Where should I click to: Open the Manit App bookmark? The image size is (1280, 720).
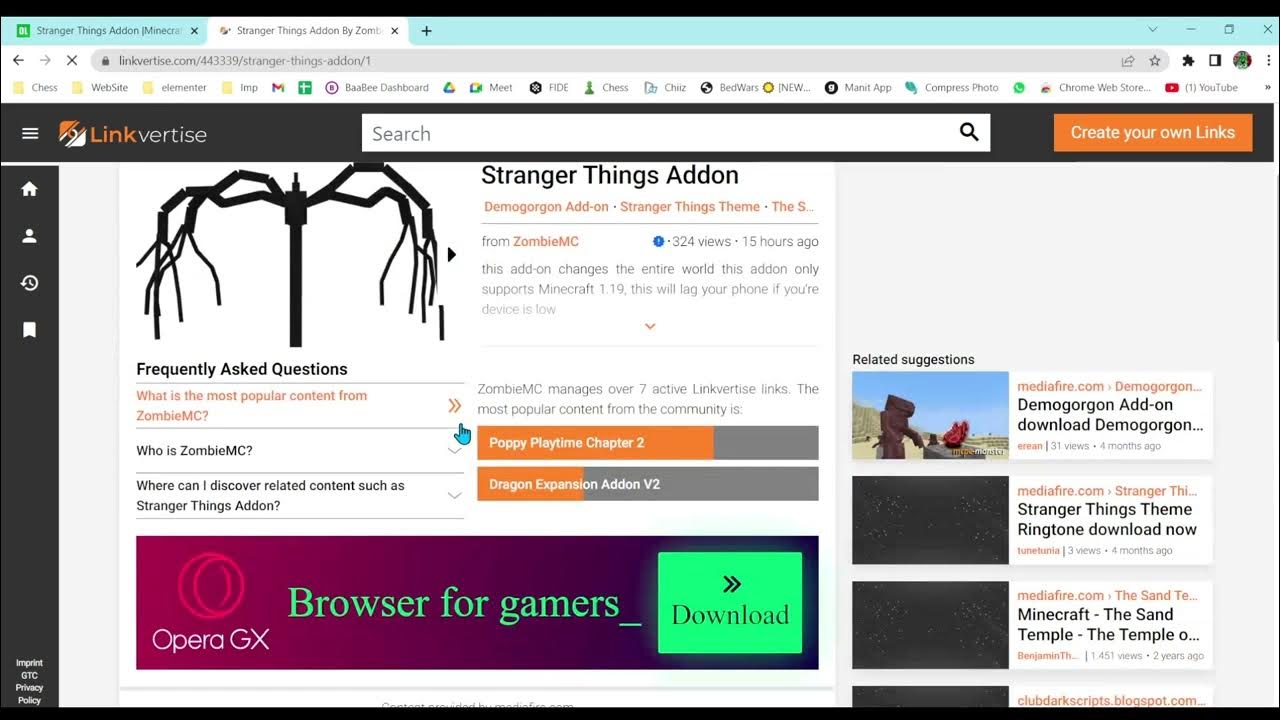(858, 87)
